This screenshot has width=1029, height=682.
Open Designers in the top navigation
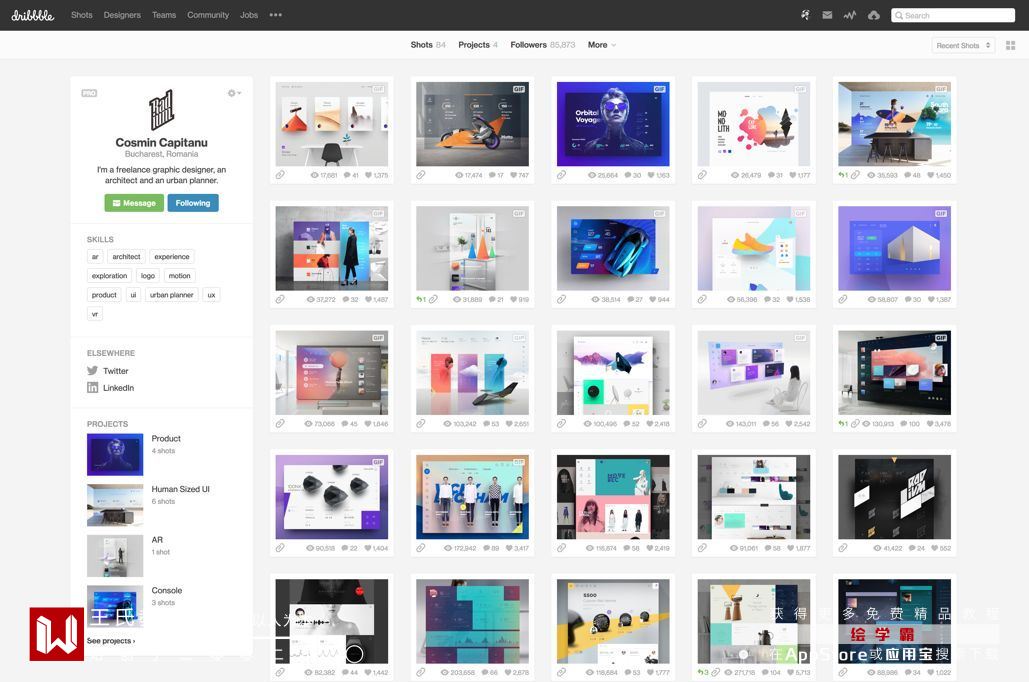(x=122, y=14)
